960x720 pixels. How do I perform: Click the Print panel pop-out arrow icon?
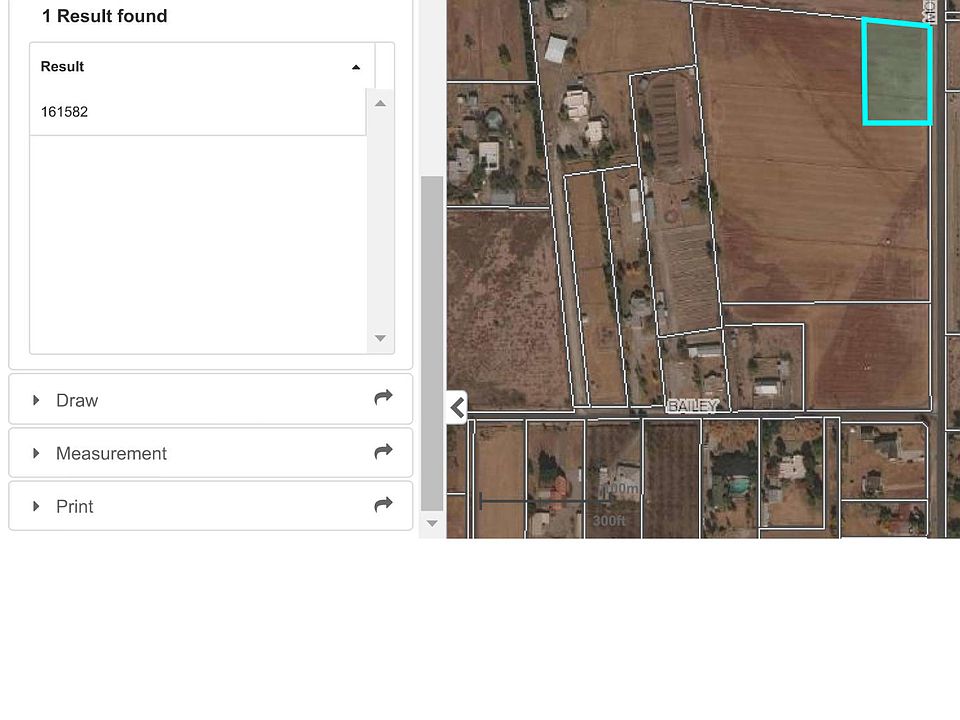383,505
